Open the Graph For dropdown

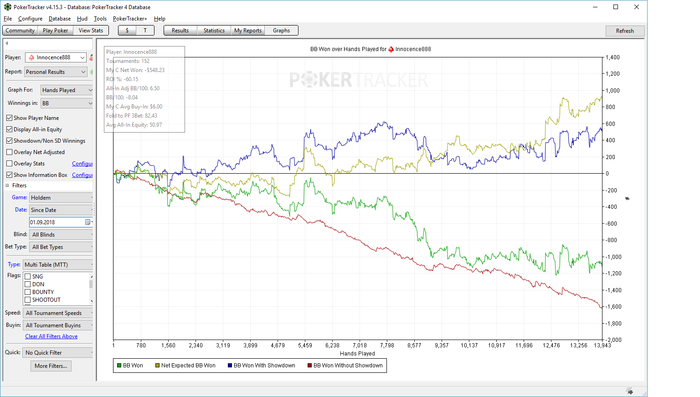(x=67, y=90)
